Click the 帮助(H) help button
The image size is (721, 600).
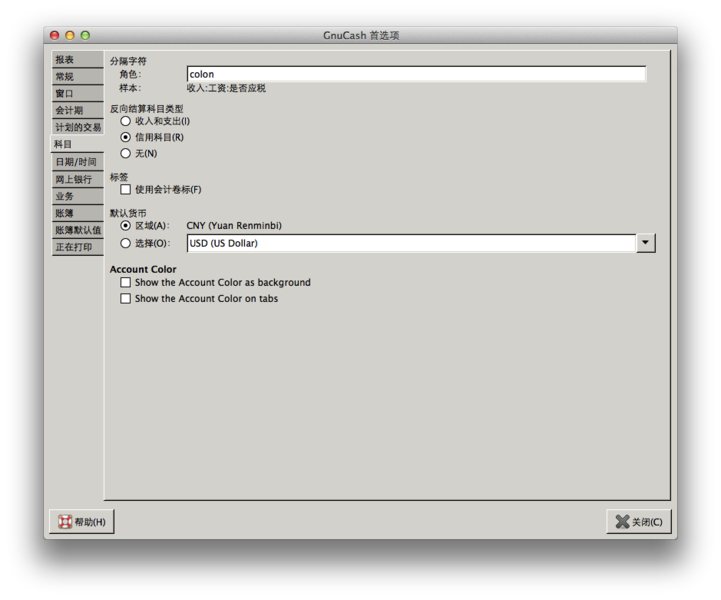[x=82, y=522]
